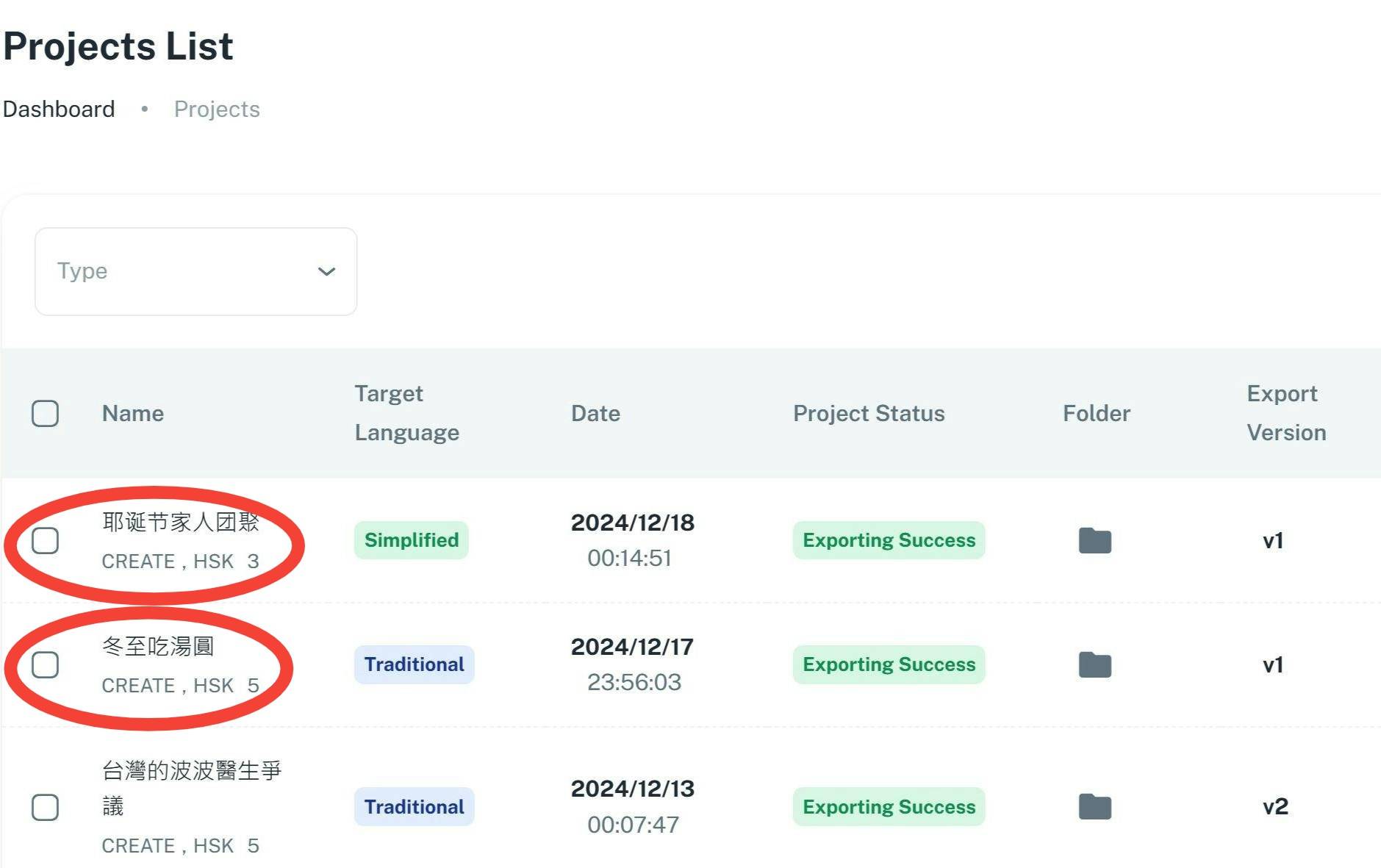Viewport: 1381px width, 868px height.
Task: Open folder icon for 耶诞节家人团聚 project
Action: coord(1094,540)
